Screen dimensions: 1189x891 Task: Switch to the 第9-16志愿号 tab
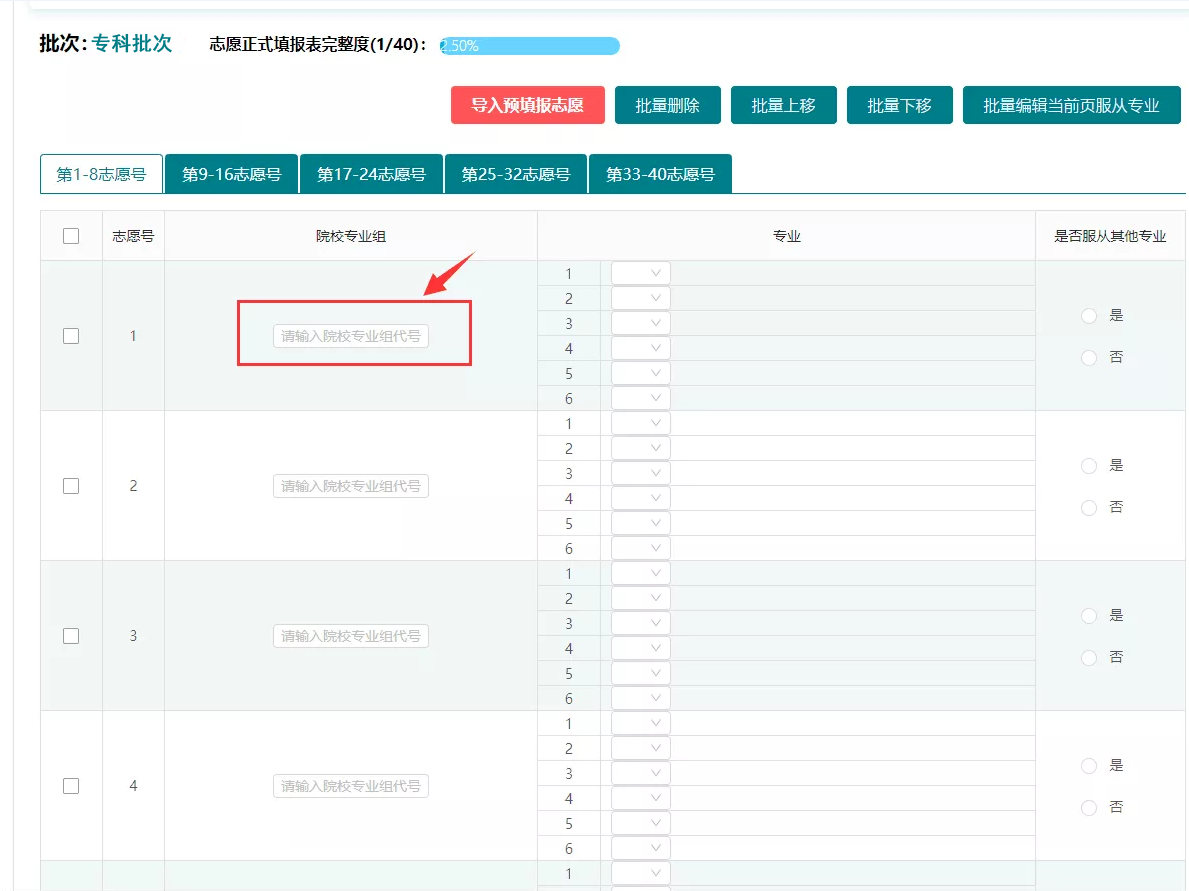[232, 174]
